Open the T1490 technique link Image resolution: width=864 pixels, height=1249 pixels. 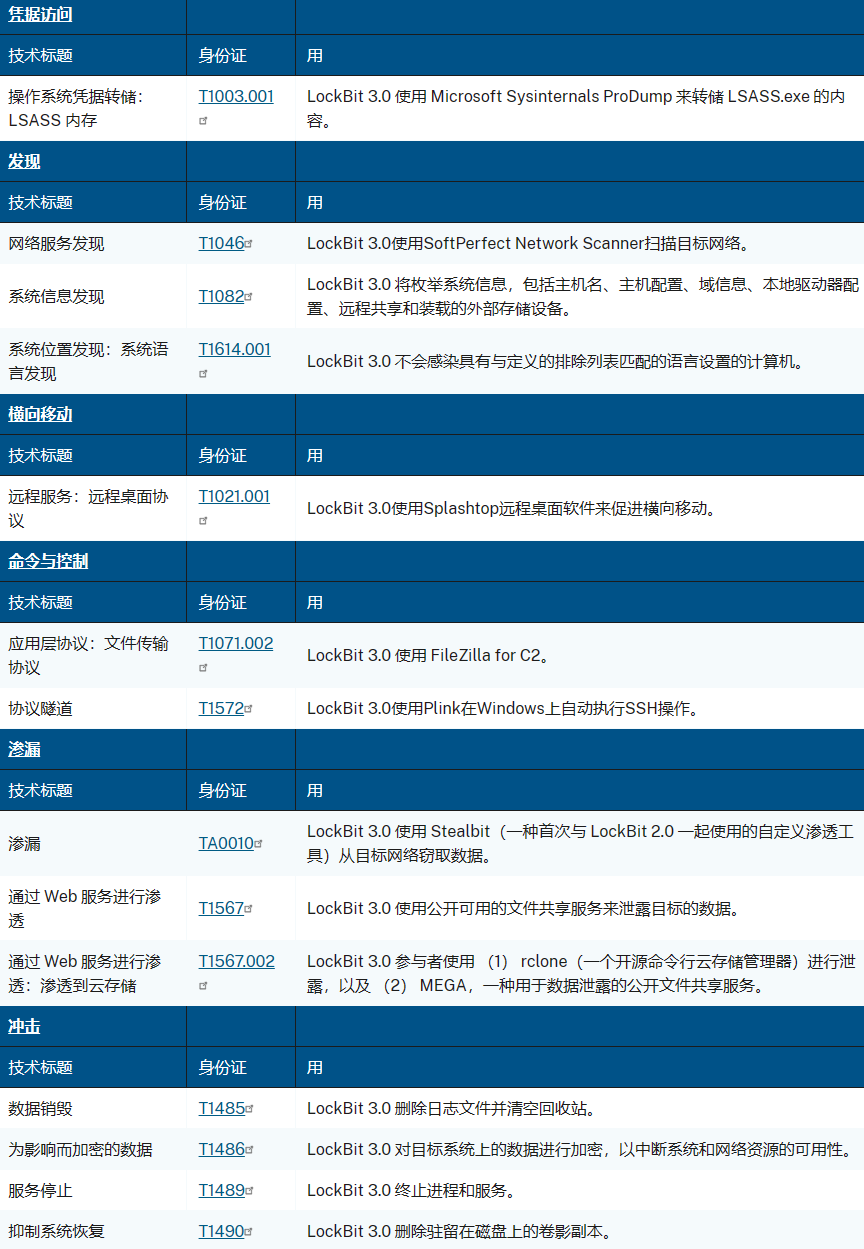(221, 1232)
